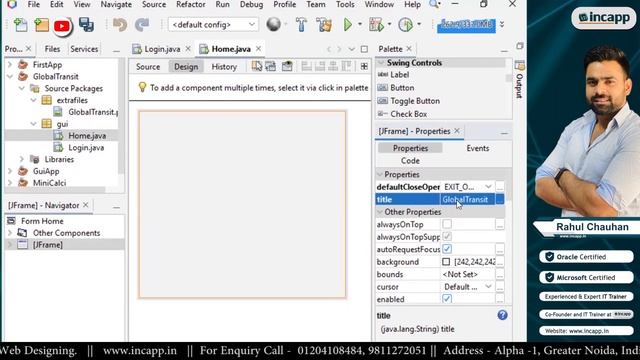Click the background color swatch
Viewport: 640px width, 360px height.
tap(446, 262)
